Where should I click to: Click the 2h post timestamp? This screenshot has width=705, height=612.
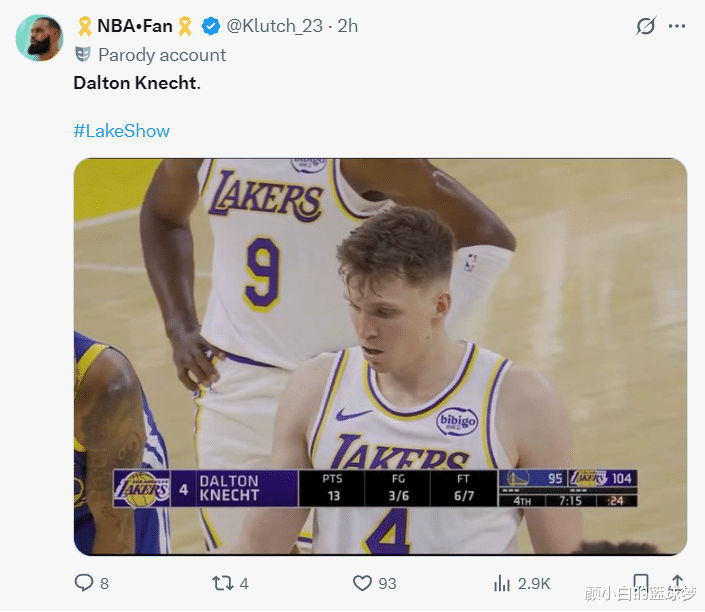348,26
